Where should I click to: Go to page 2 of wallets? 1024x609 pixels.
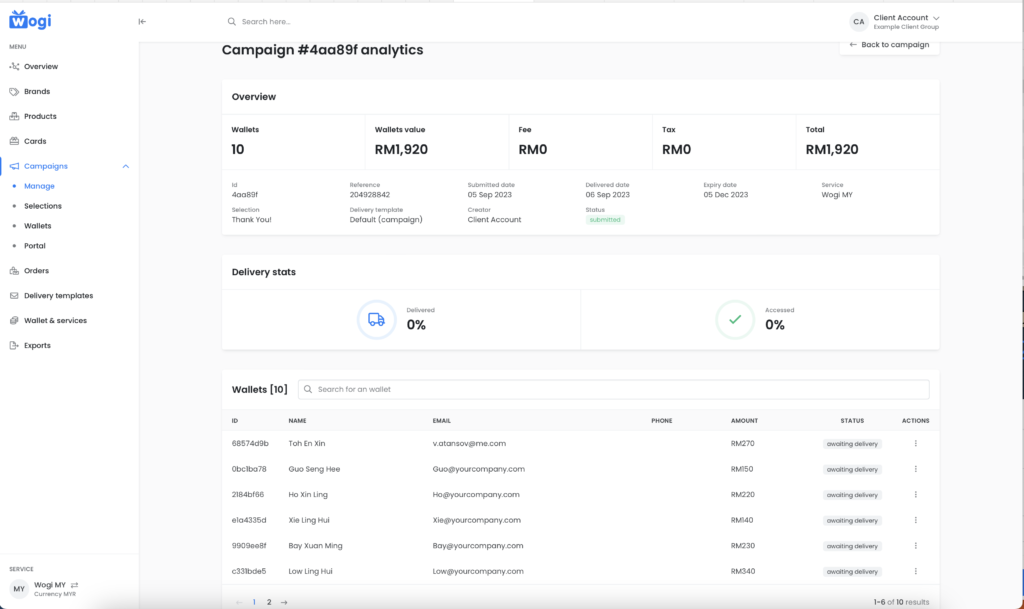[x=269, y=602]
